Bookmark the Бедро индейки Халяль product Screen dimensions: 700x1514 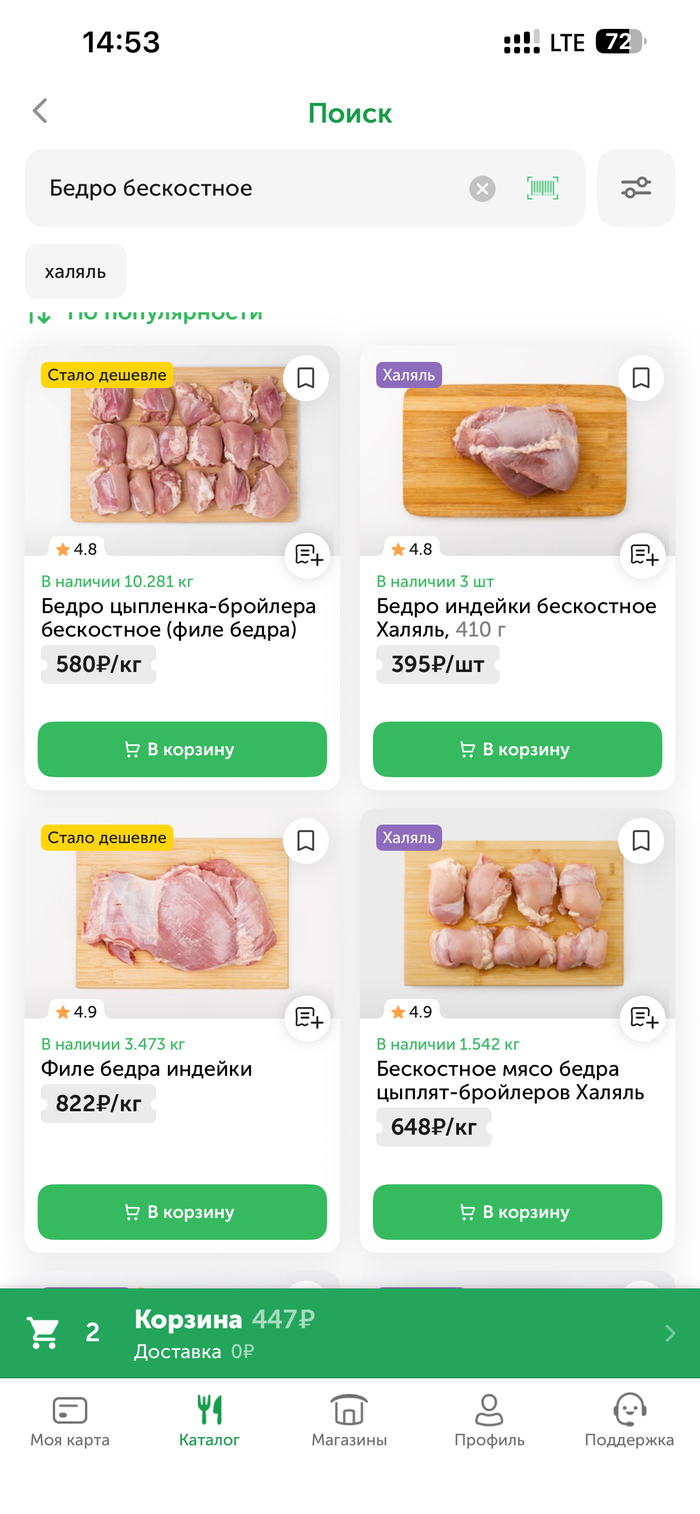pyautogui.click(x=640, y=378)
